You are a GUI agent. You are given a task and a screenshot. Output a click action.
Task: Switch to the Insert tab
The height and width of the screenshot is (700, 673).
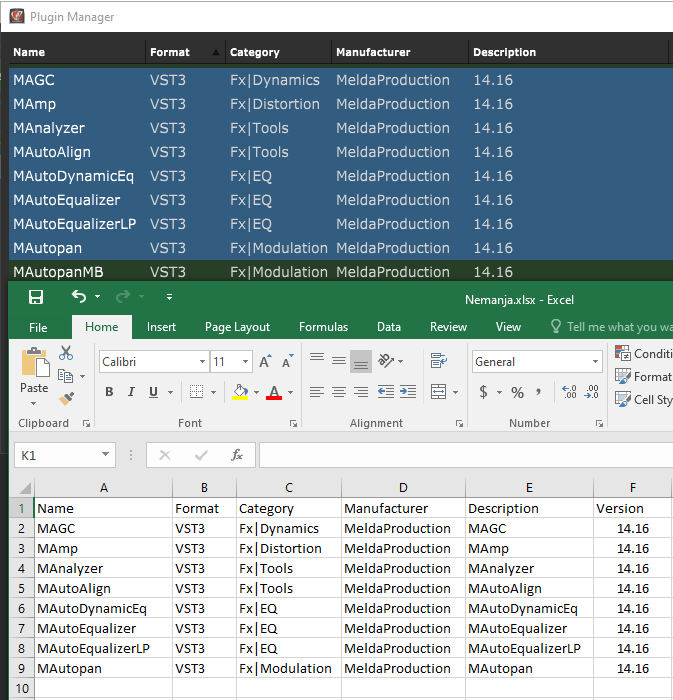pos(161,327)
